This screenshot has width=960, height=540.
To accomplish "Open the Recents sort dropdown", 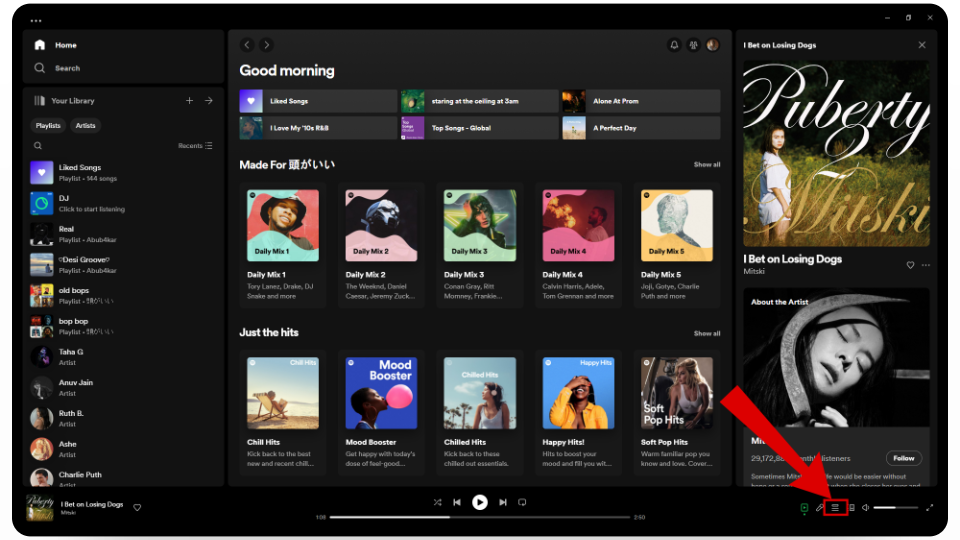I will pos(195,146).
